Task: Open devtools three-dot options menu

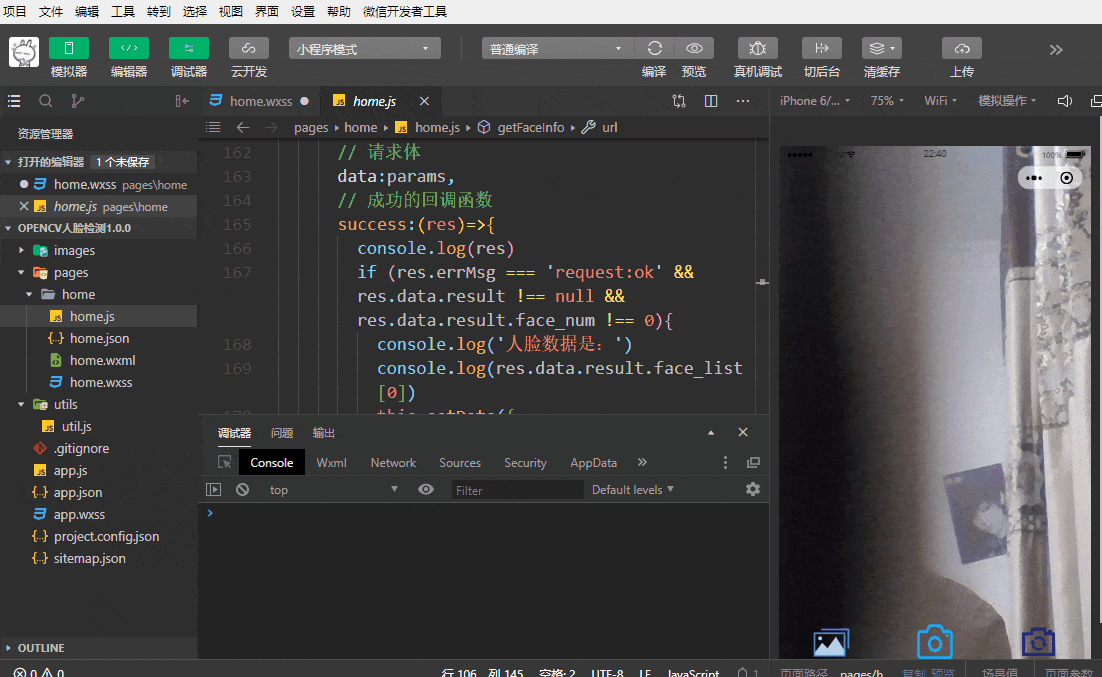Action: tap(725, 463)
